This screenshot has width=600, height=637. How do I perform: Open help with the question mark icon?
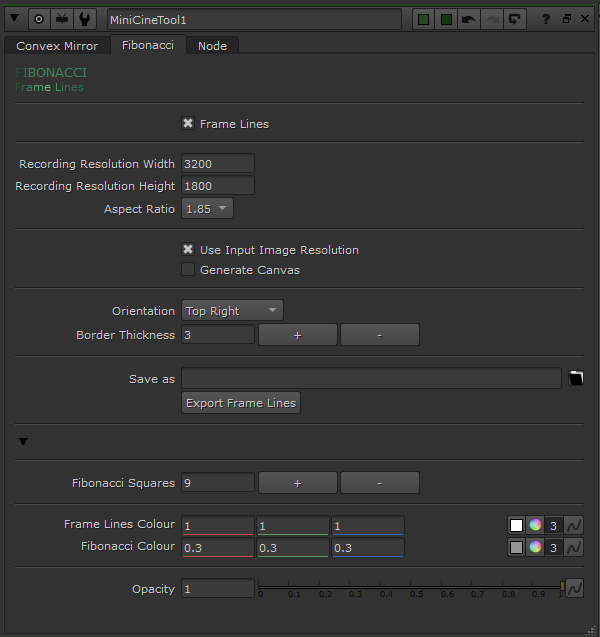tap(545, 19)
